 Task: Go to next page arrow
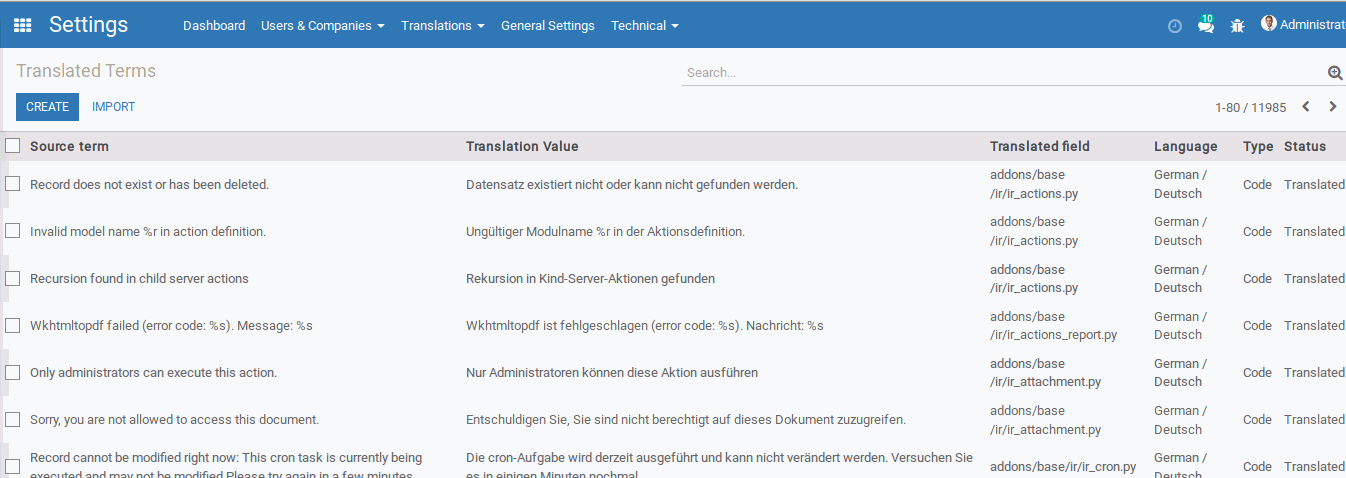pos(1333,107)
